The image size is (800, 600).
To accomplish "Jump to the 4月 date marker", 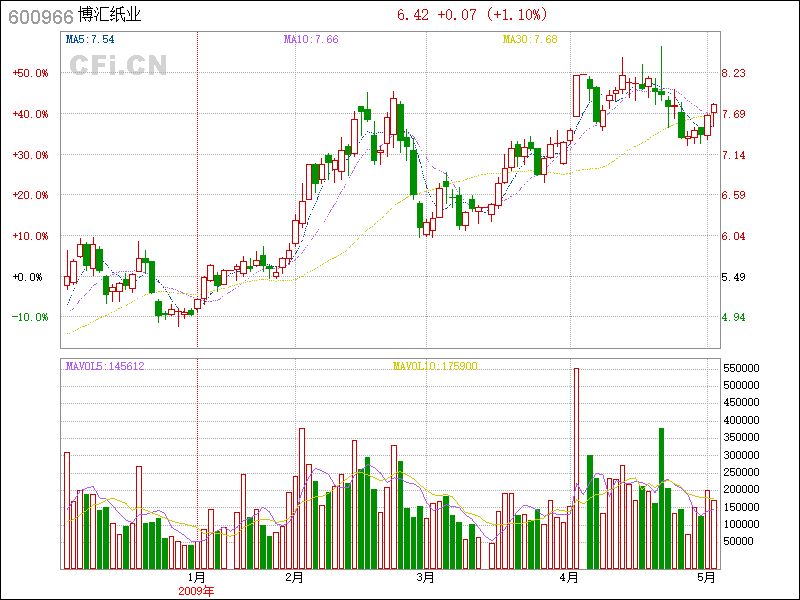I will (x=570, y=577).
